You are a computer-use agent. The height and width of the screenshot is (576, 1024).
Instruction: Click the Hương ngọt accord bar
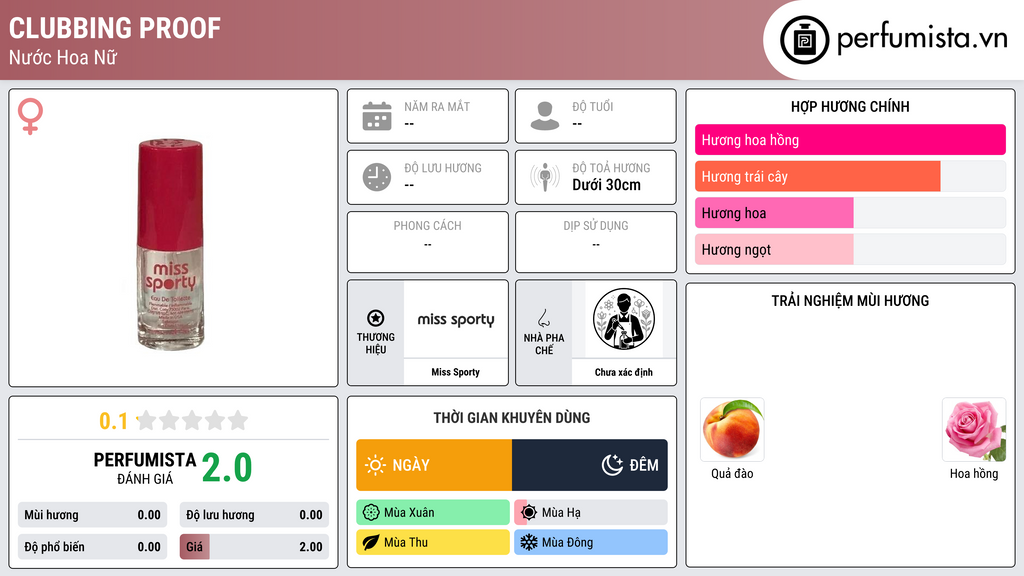[x=850, y=249]
